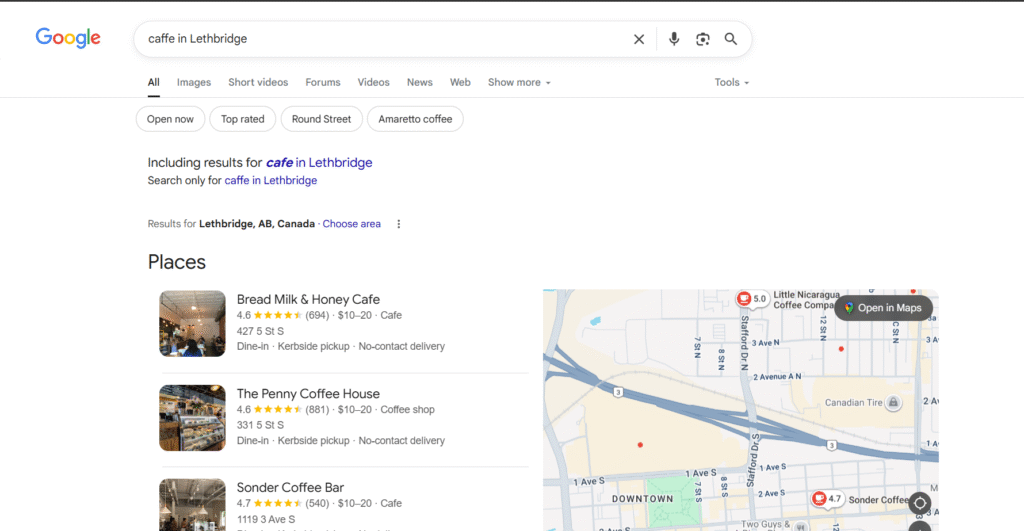Click the Canadian Tire map marker
This screenshot has height=531, width=1024.
click(893, 402)
